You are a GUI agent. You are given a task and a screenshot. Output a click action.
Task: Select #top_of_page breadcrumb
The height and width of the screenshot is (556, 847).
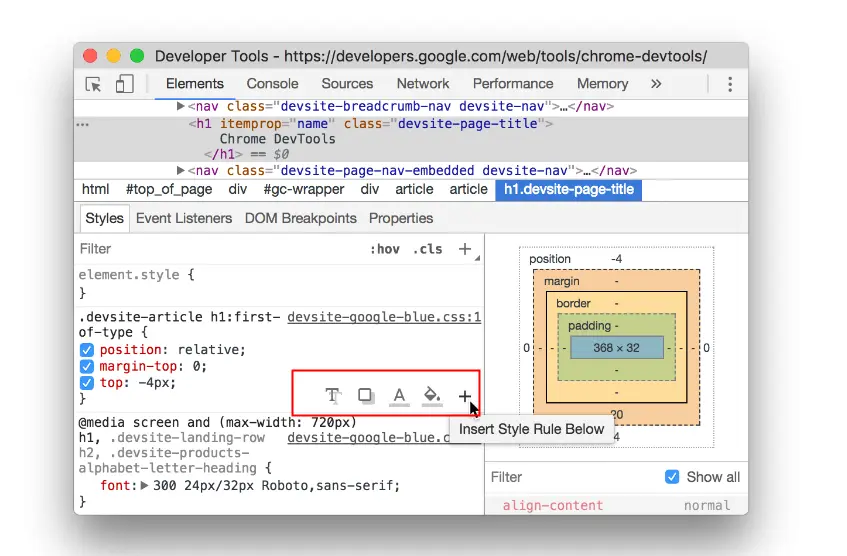(169, 190)
